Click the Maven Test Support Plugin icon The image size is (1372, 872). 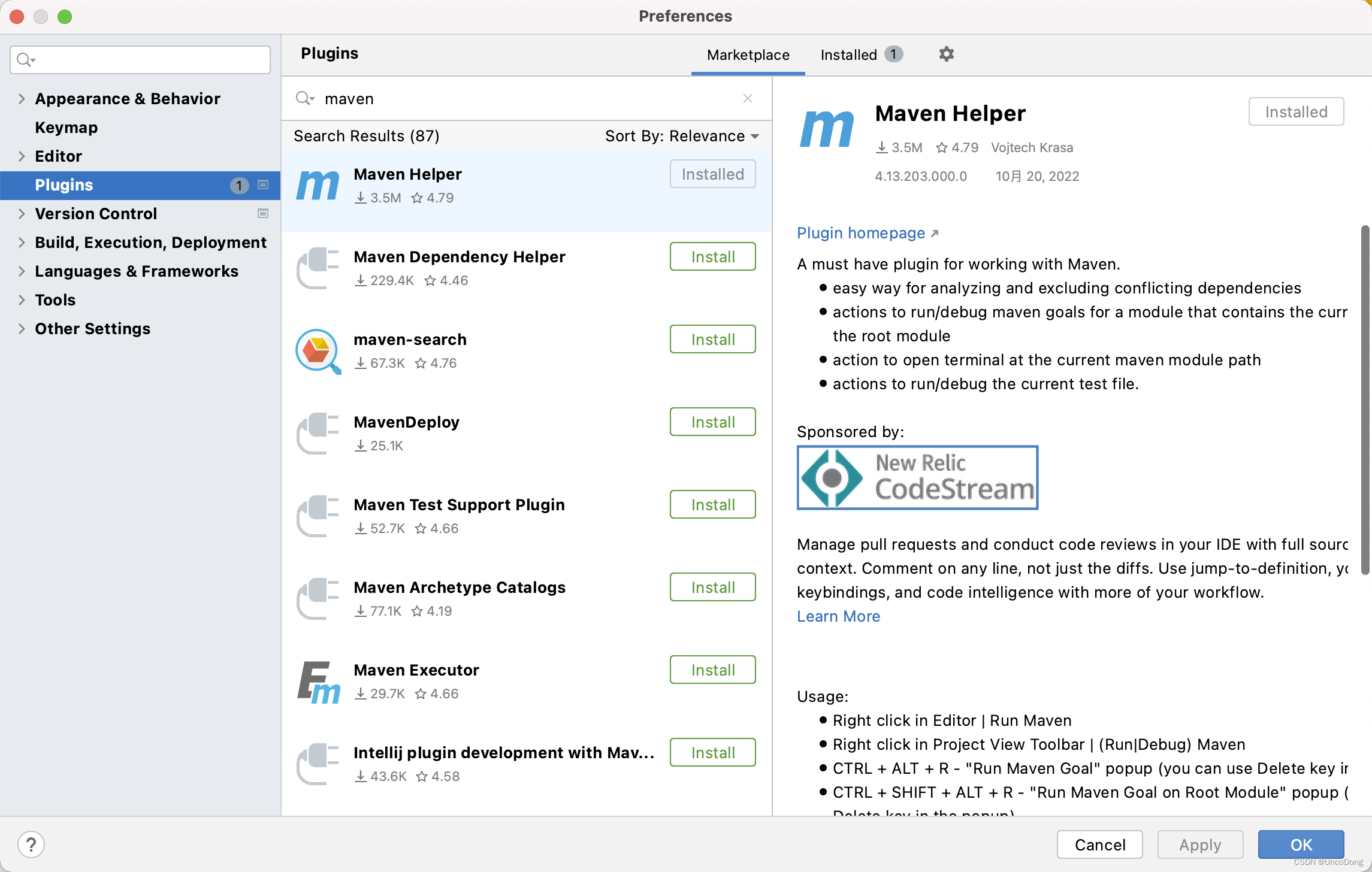(318, 516)
